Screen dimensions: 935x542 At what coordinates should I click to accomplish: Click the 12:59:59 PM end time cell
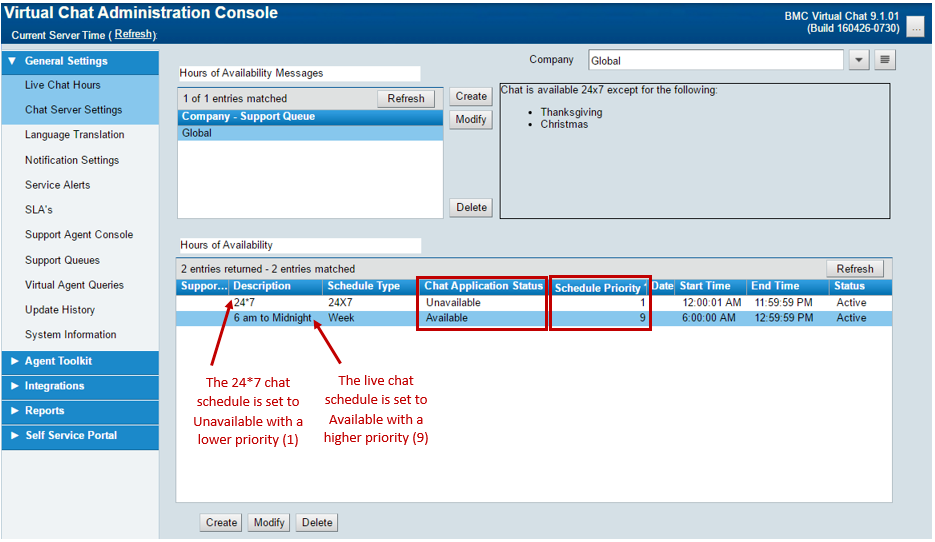(784, 318)
